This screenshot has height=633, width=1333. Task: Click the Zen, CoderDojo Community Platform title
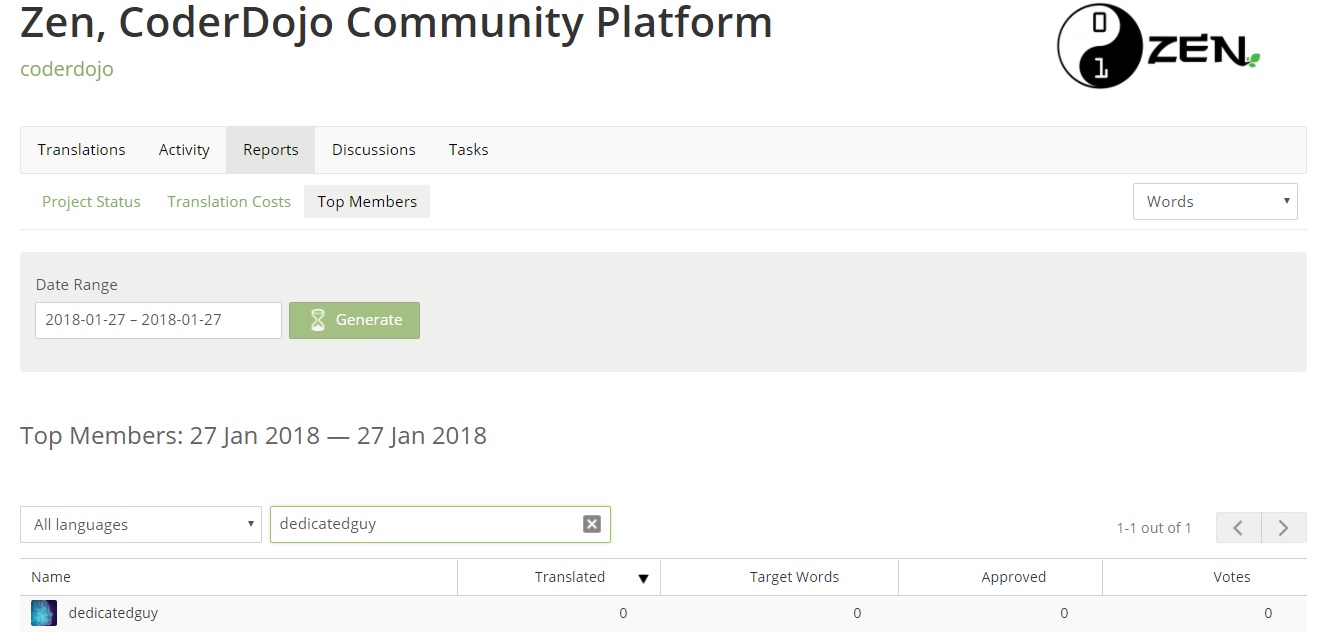coord(396,23)
